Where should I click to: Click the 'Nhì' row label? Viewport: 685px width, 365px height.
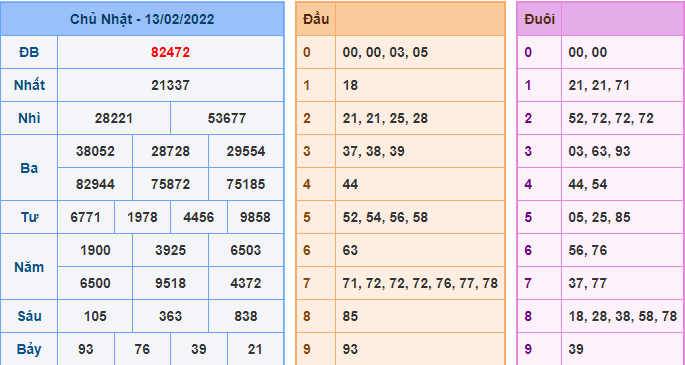click(29, 118)
